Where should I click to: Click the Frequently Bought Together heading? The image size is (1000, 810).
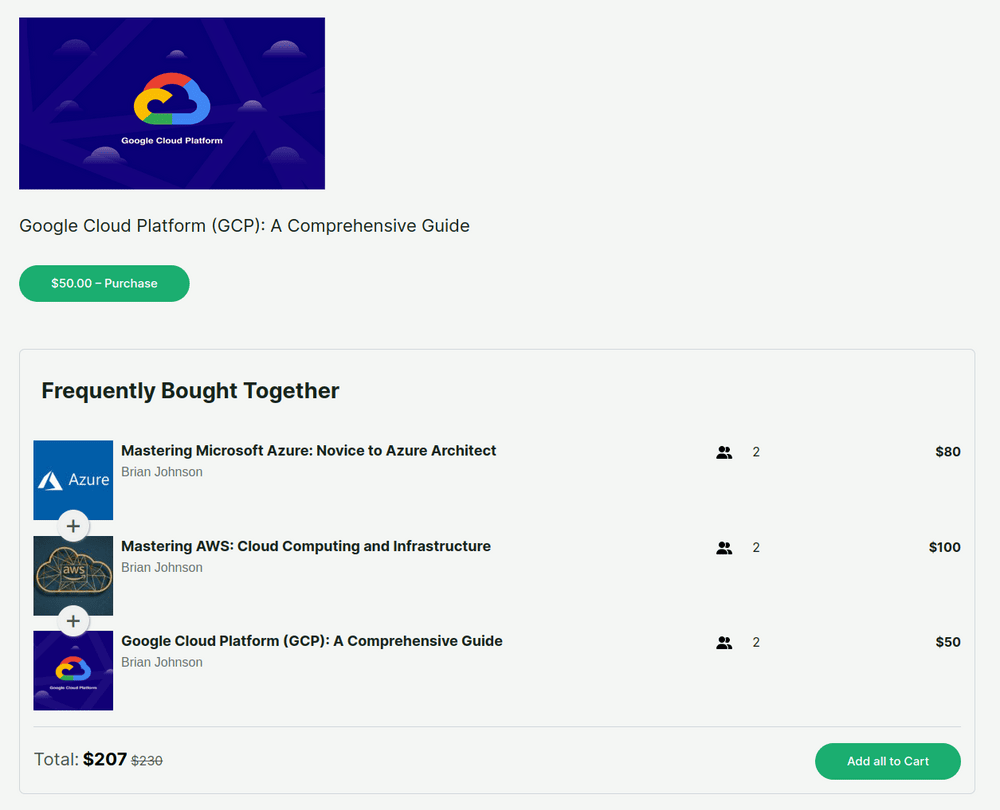[x=190, y=390]
